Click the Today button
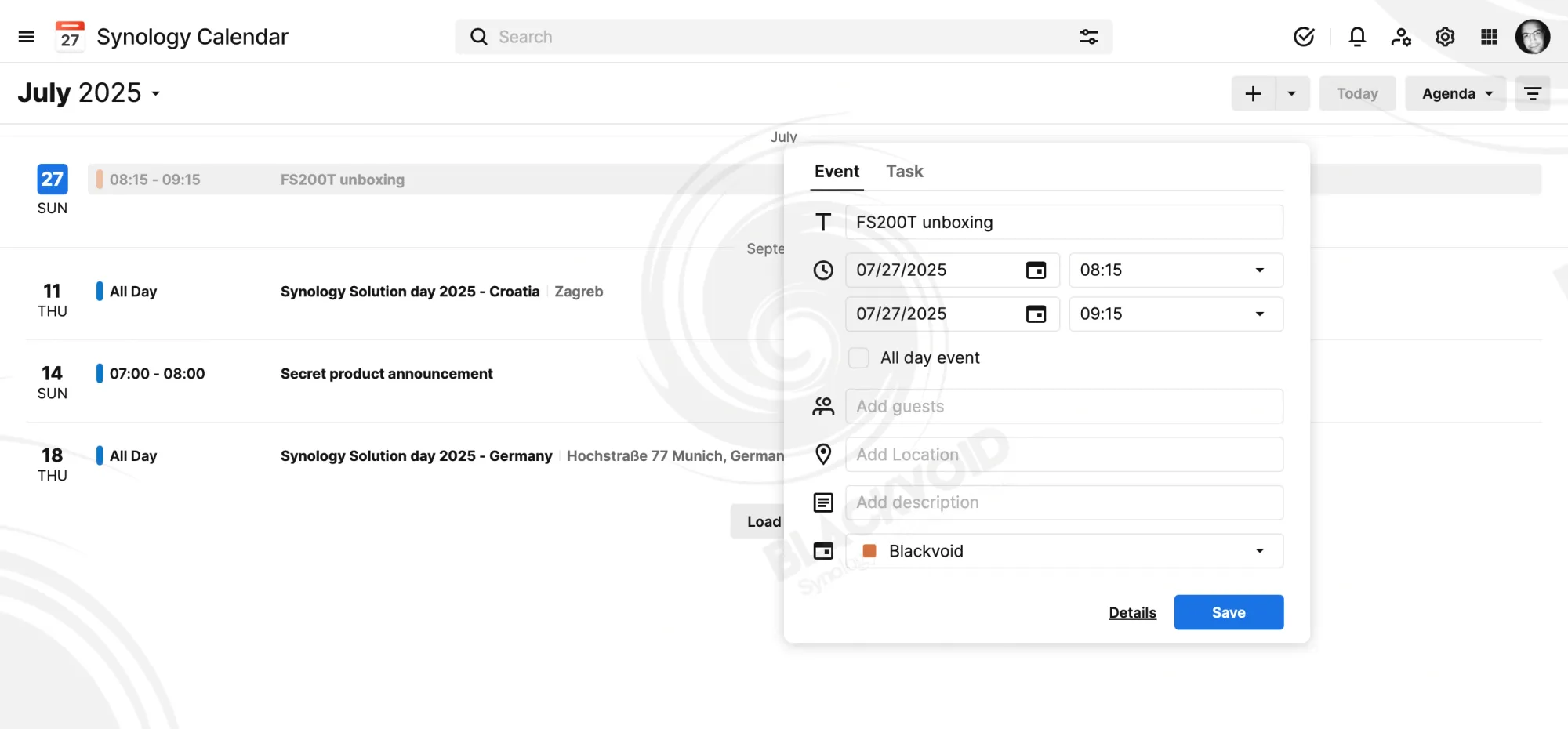Image resolution: width=1568 pixels, height=729 pixels. click(x=1357, y=93)
